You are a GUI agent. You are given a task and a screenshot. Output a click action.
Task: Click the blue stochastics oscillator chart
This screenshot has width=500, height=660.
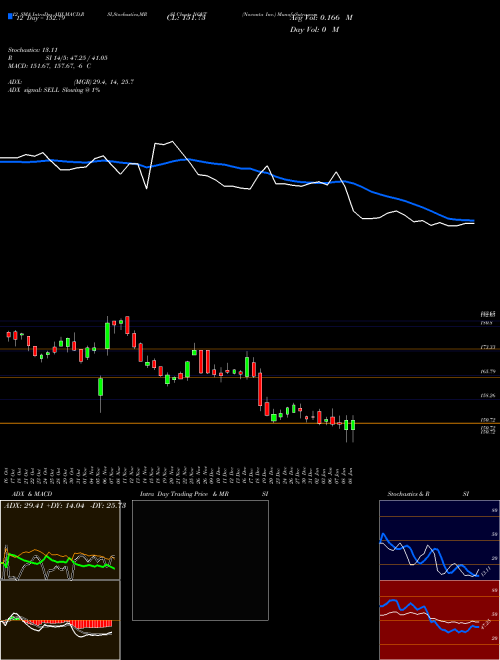tap(439, 540)
